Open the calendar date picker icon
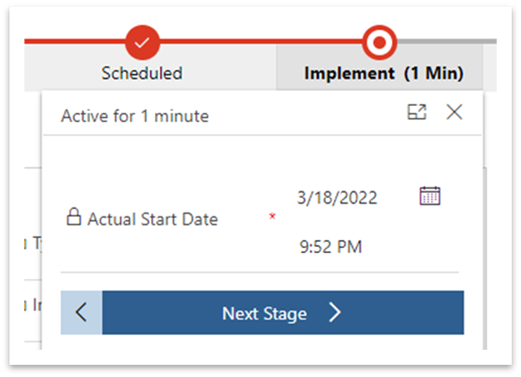521x377 pixels. 430,196
